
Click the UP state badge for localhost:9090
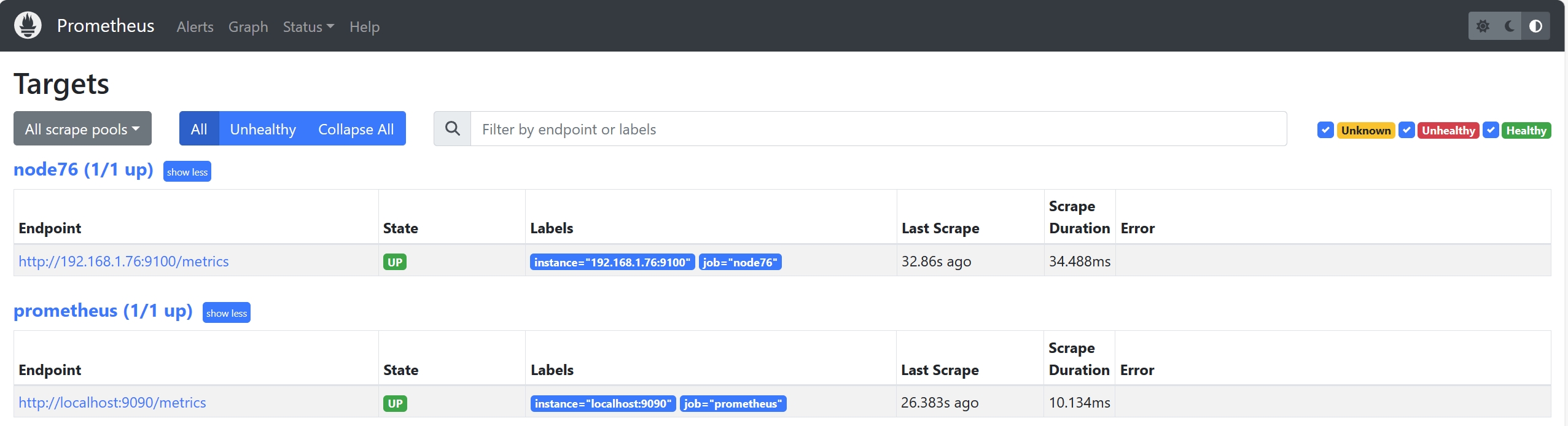[x=395, y=403]
